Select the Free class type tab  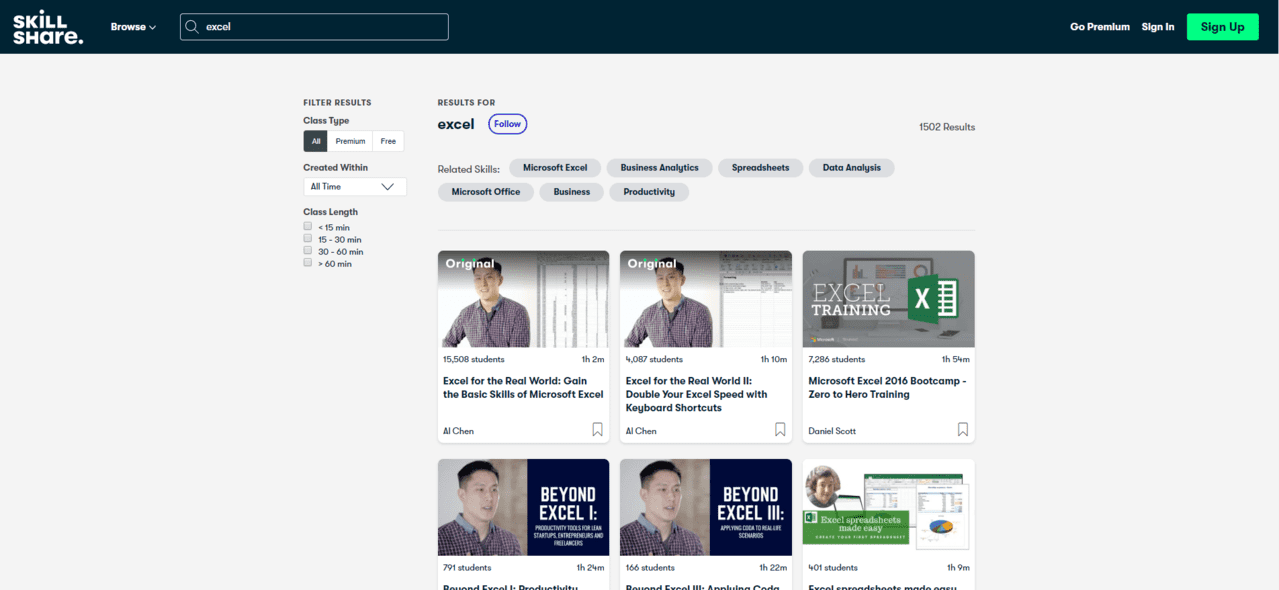tap(388, 141)
